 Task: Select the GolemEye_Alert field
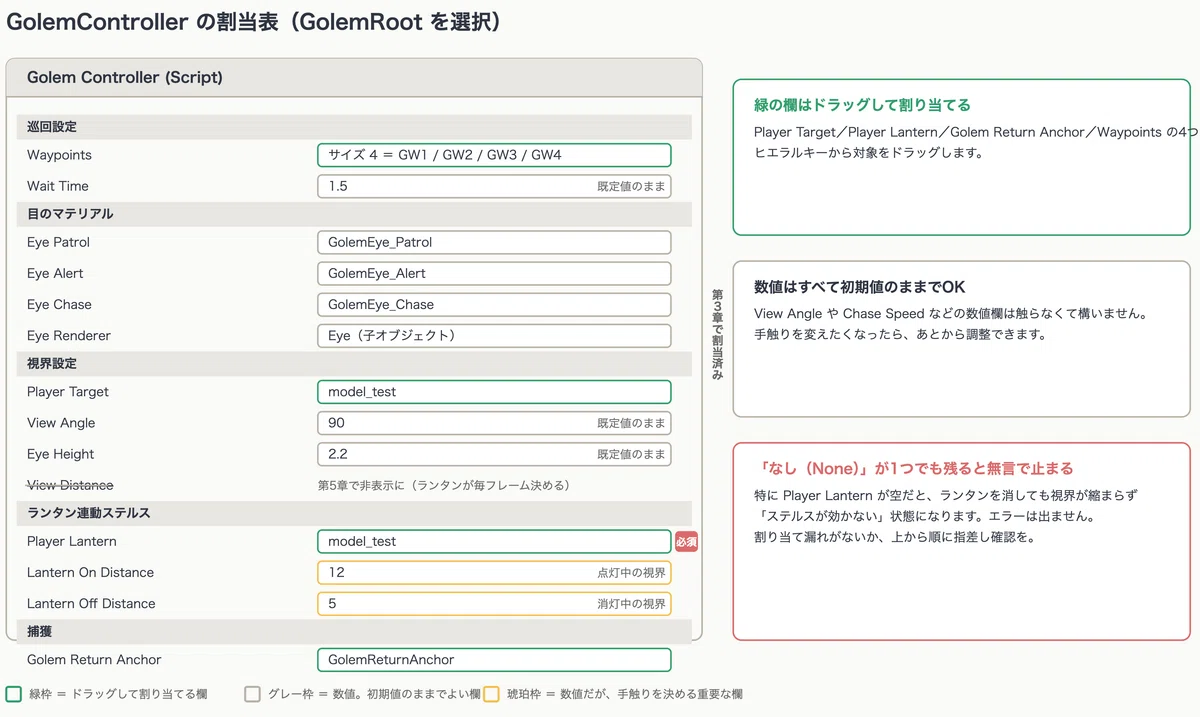point(494,273)
